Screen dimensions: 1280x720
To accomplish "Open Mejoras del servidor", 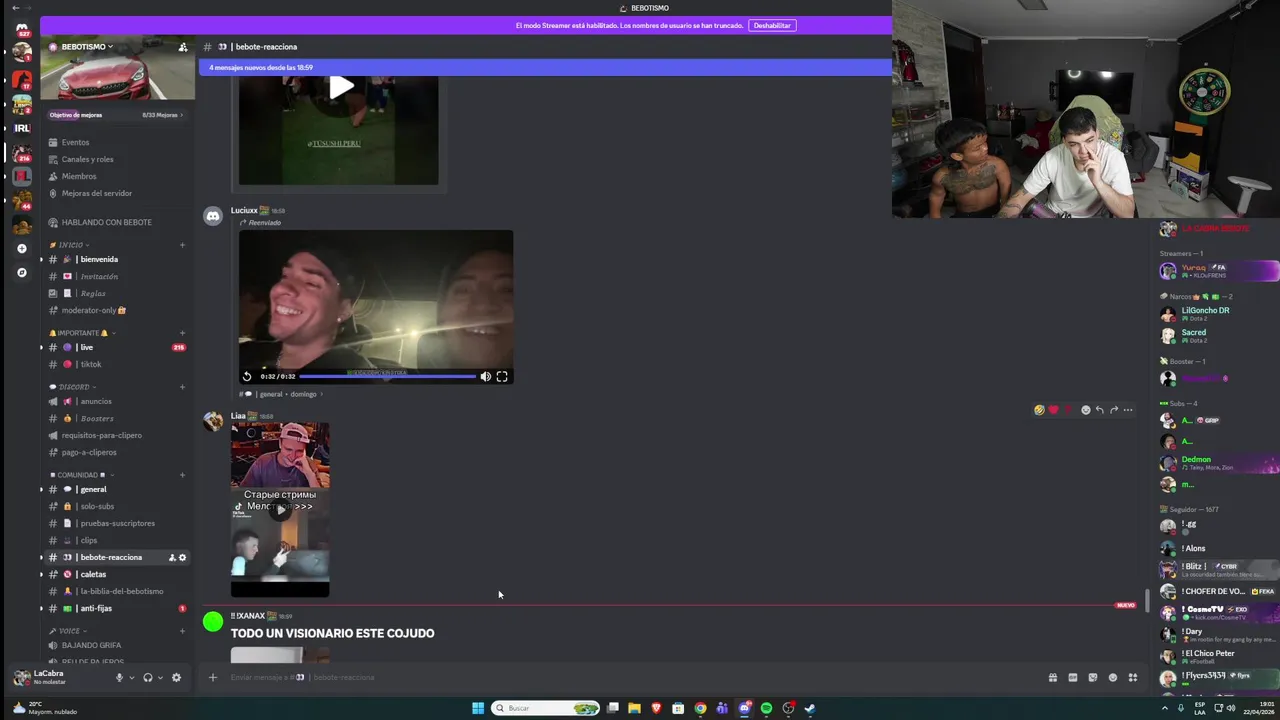I will coord(118,193).
